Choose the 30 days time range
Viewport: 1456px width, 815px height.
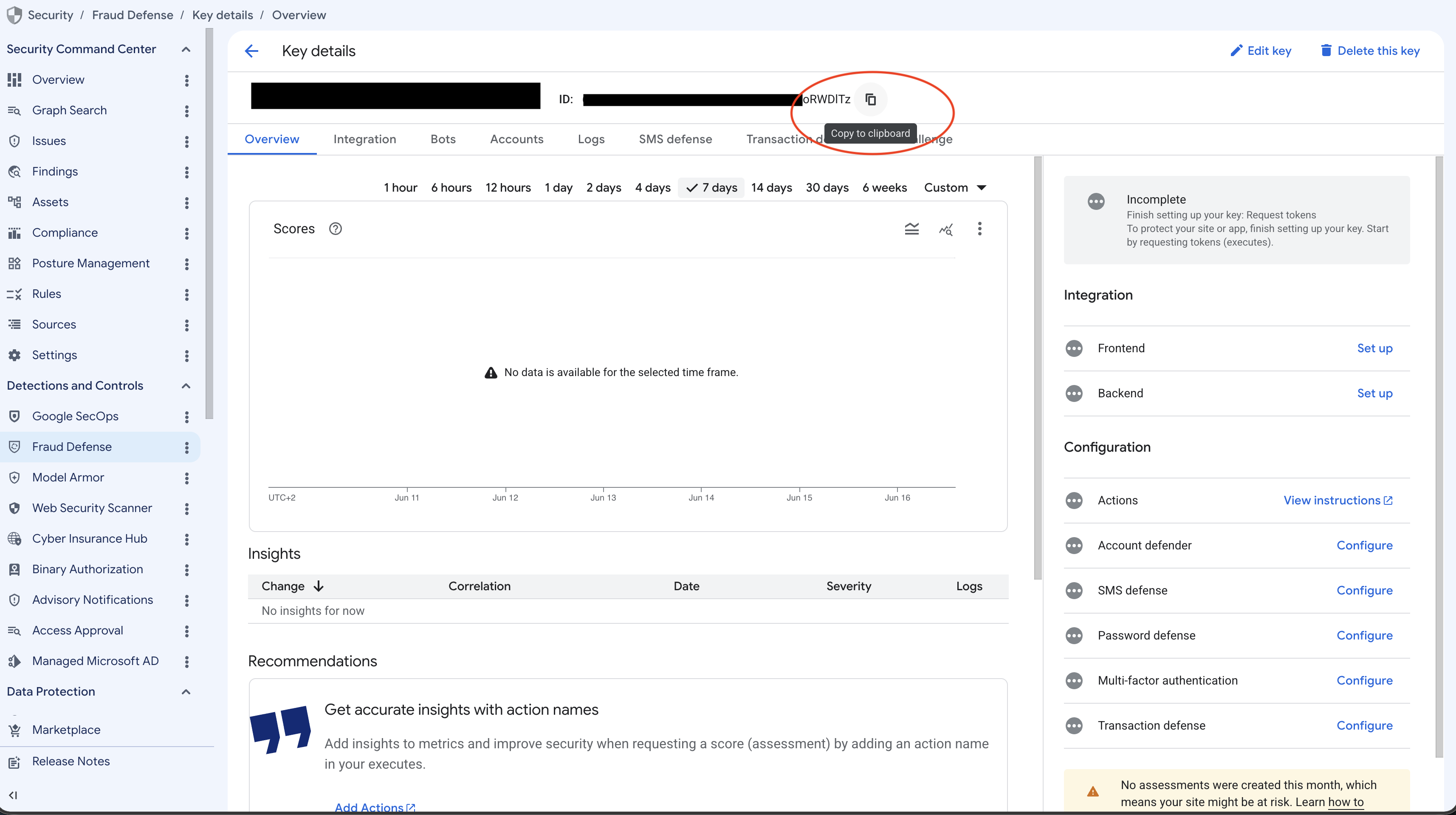pyautogui.click(x=827, y=188)
